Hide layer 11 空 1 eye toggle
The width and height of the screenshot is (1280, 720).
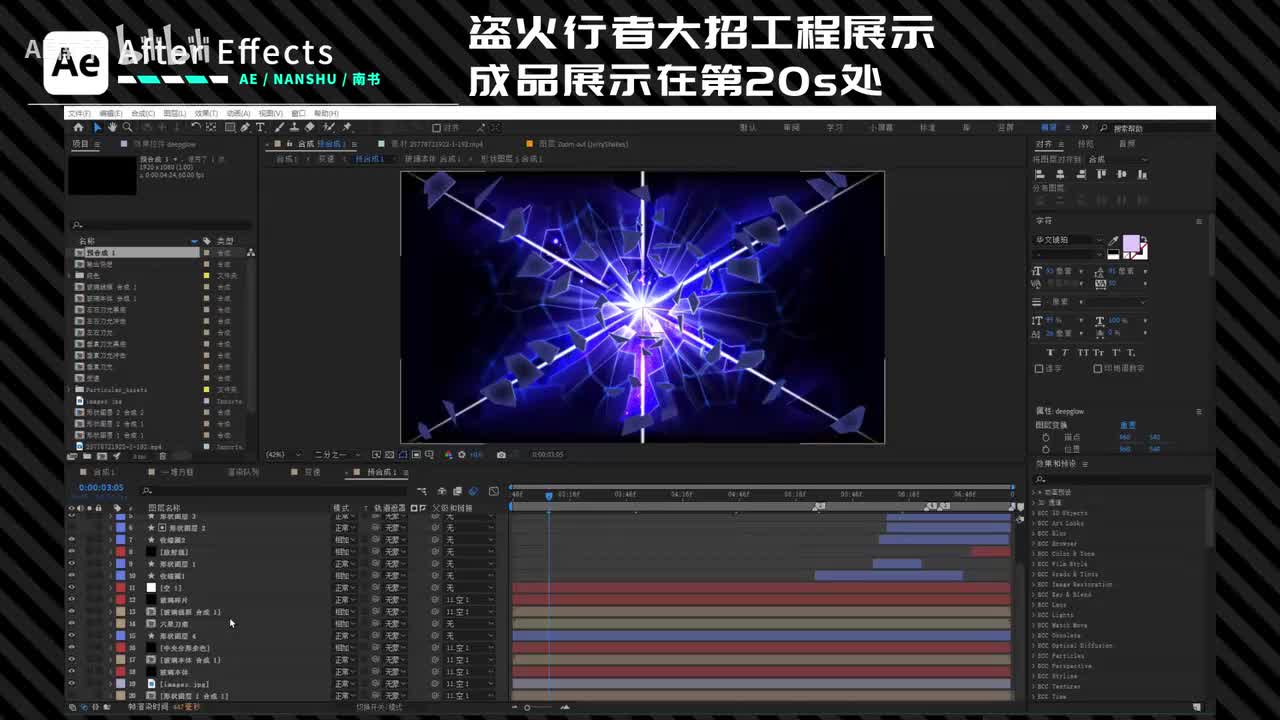click(x=72, y=588)
